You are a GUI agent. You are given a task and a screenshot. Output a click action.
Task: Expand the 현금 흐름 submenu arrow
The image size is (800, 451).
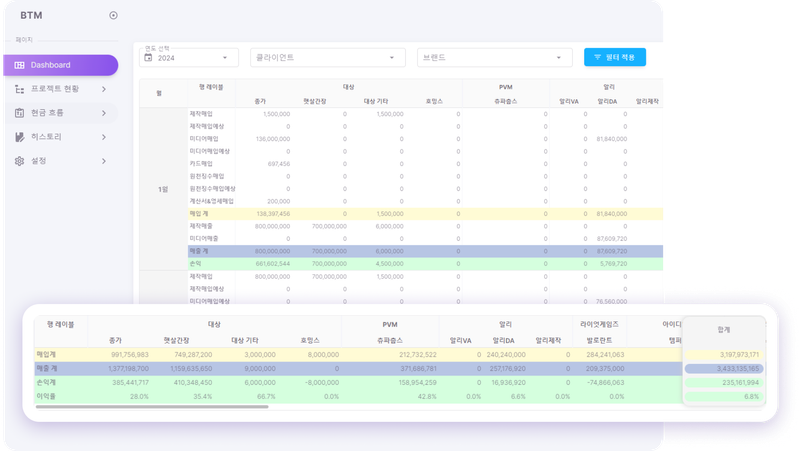(104, 113)
